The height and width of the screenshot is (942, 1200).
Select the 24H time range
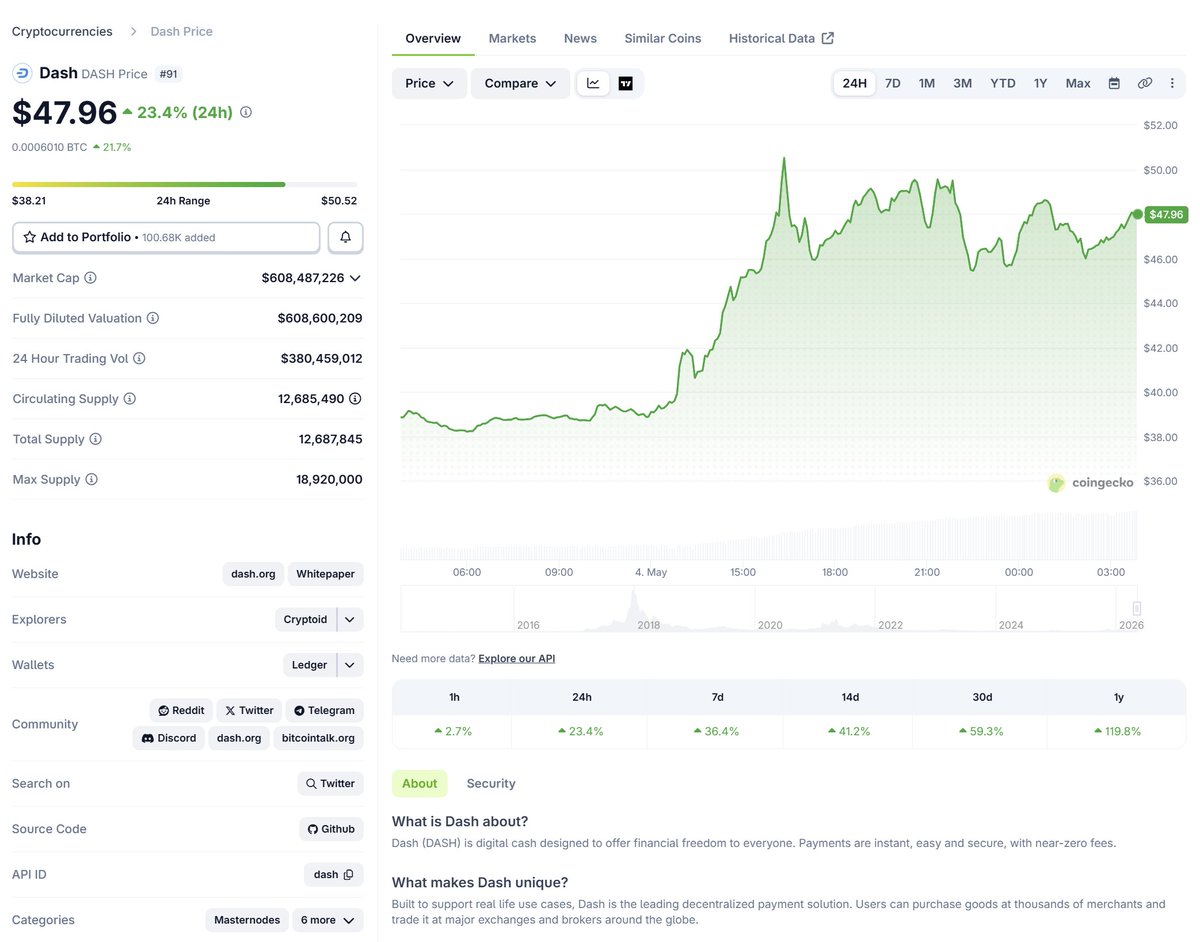coord(855,83)
